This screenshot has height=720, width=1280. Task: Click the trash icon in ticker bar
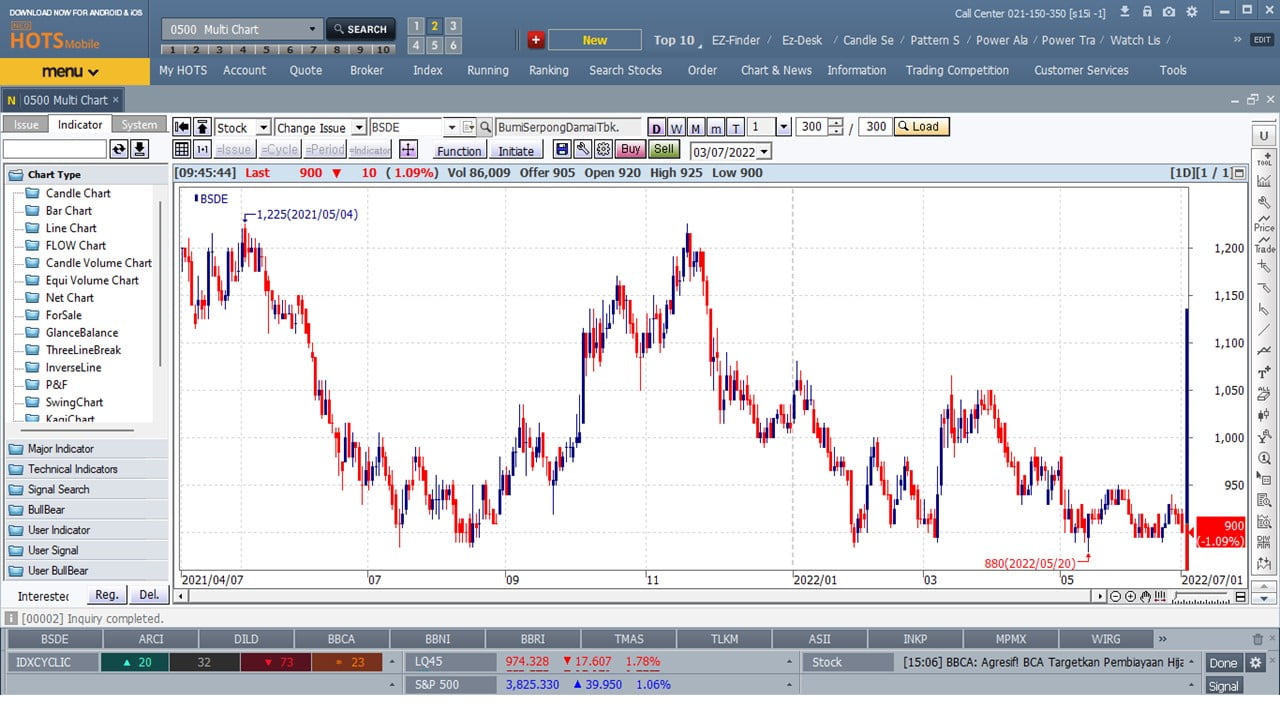click(x=1258, y=639)
